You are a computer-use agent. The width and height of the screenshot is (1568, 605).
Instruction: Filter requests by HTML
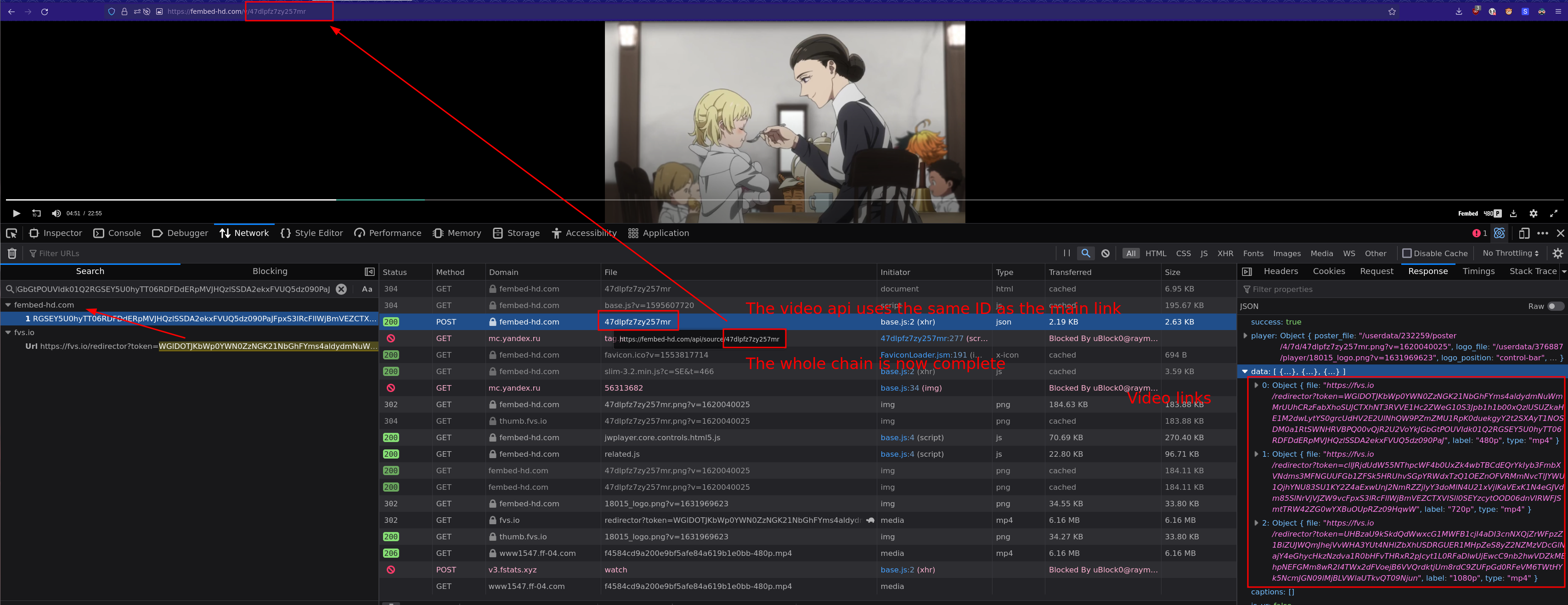[1155, 253]
